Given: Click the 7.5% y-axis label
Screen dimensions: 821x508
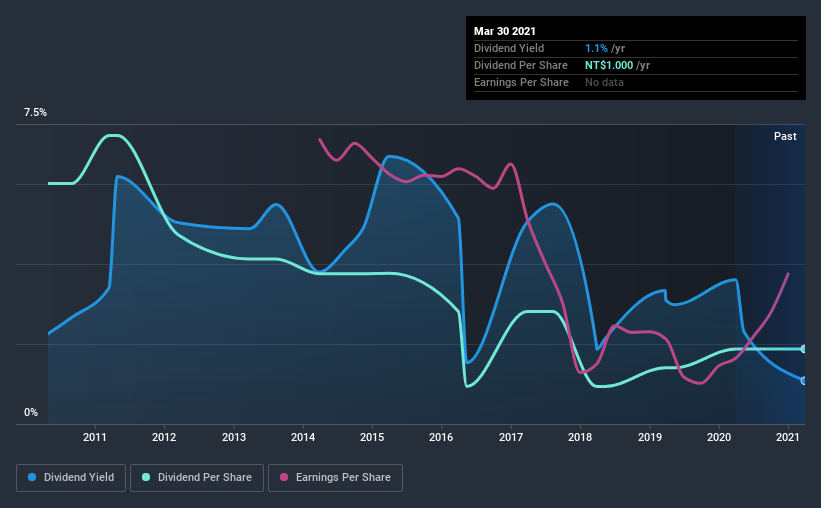Looking at the screenshot, I should point(35,113).
